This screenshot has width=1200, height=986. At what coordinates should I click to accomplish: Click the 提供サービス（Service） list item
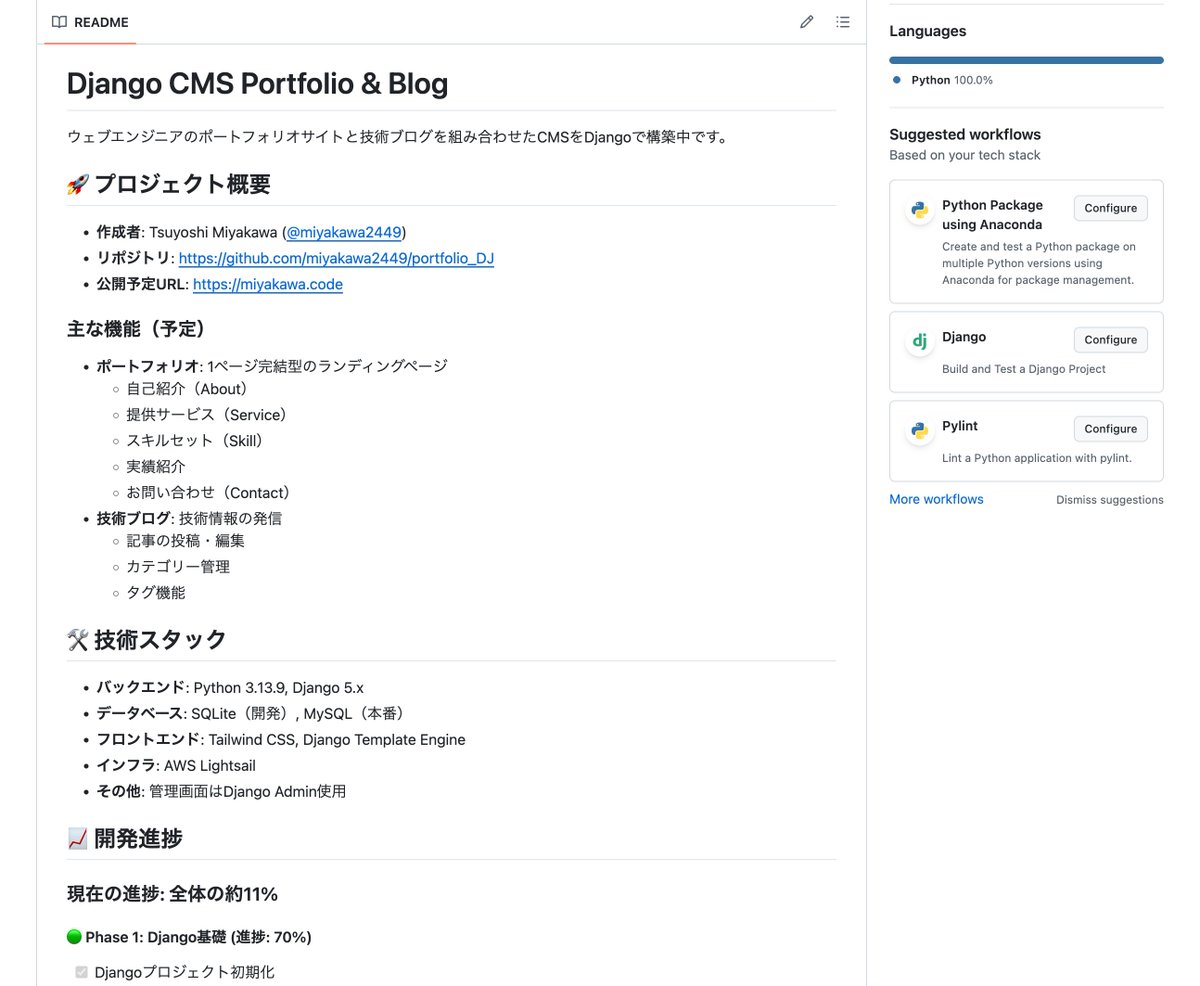click(x=211, y=415)
